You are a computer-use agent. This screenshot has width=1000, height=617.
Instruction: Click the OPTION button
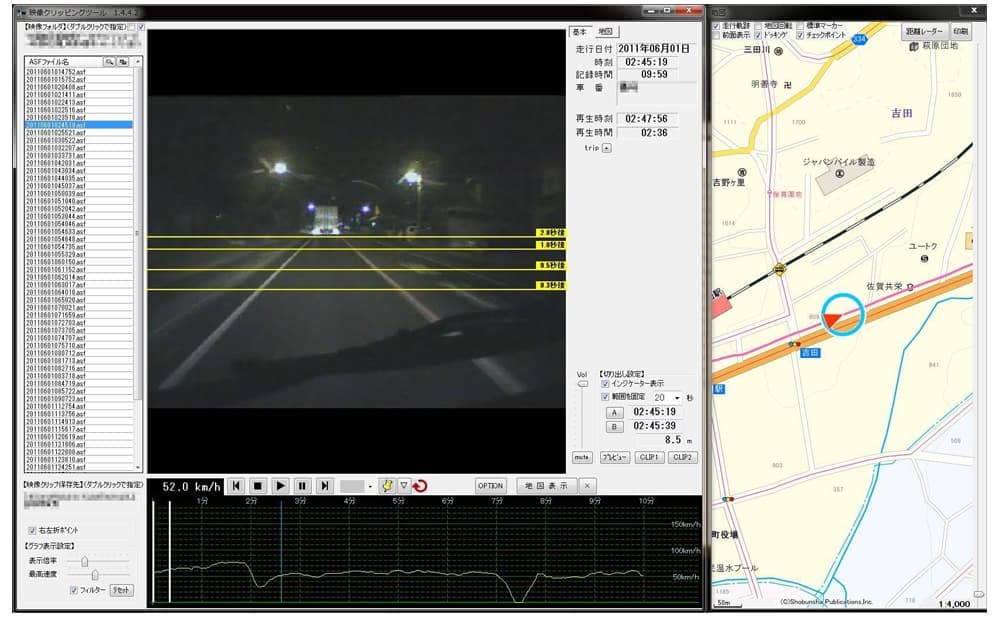tap(490, 486)
